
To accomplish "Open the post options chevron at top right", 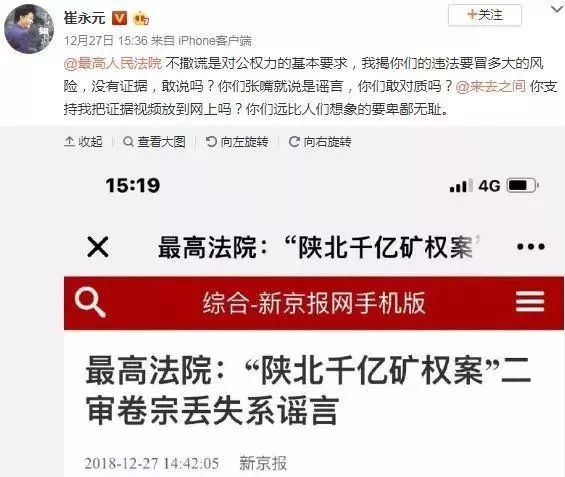I will click(x=558, y=9).
